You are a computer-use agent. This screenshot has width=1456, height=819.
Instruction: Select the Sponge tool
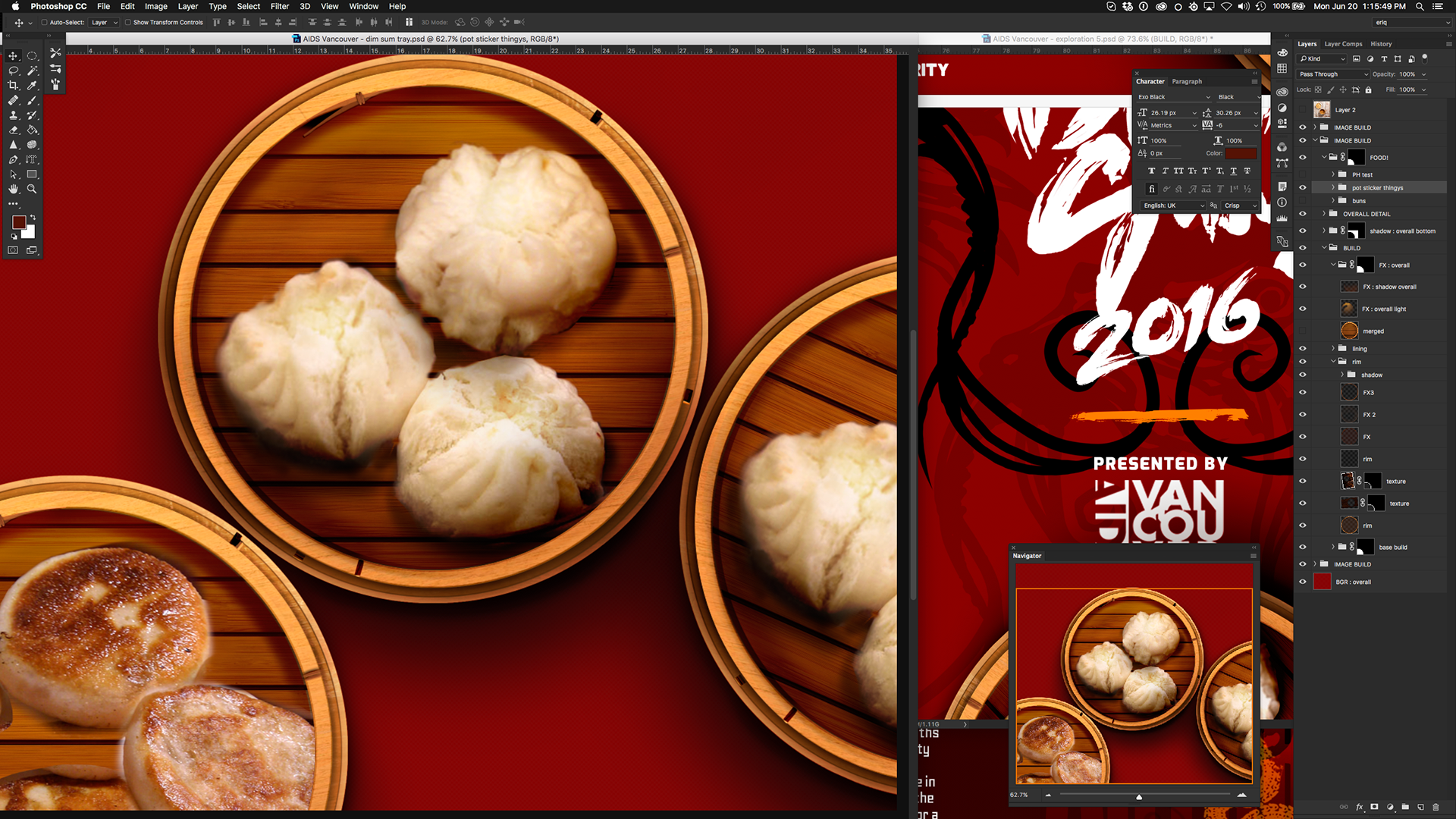point(32,145)
